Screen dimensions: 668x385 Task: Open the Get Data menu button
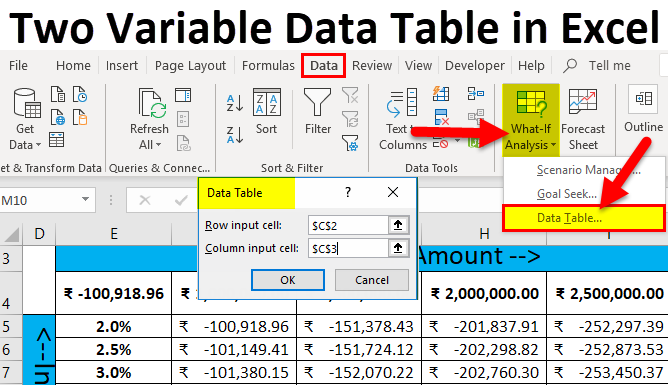[x=25, y=119]
